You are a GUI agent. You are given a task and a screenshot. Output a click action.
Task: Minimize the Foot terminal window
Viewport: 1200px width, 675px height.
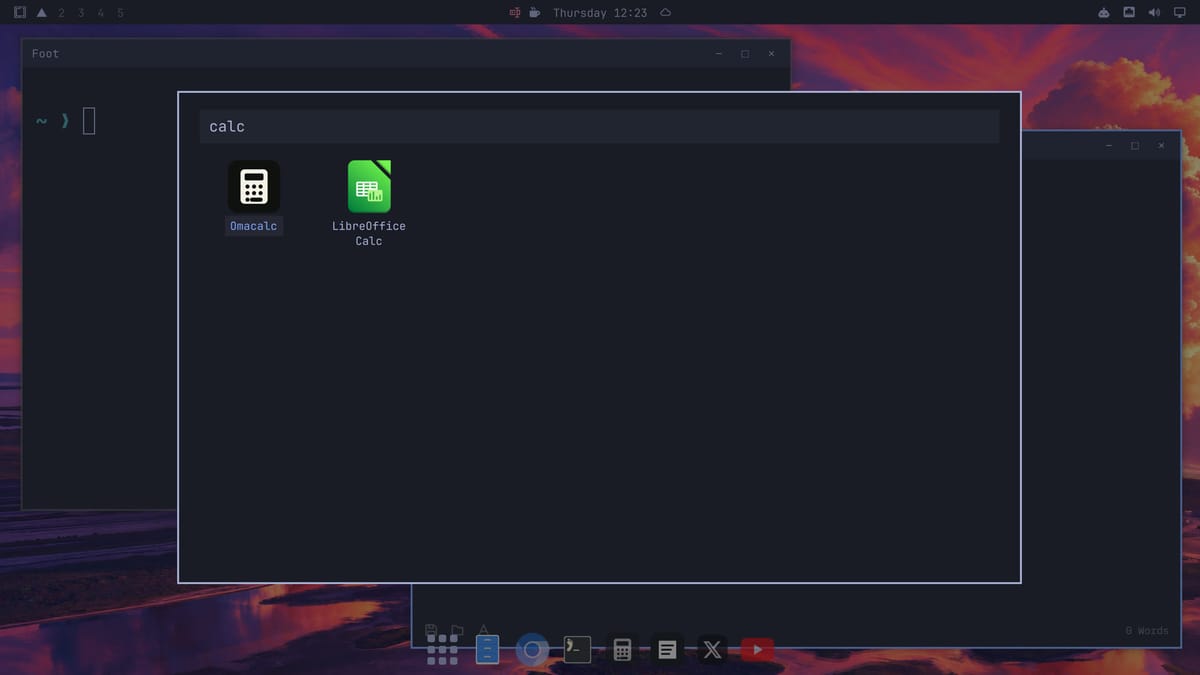click(x=719, y=54)
